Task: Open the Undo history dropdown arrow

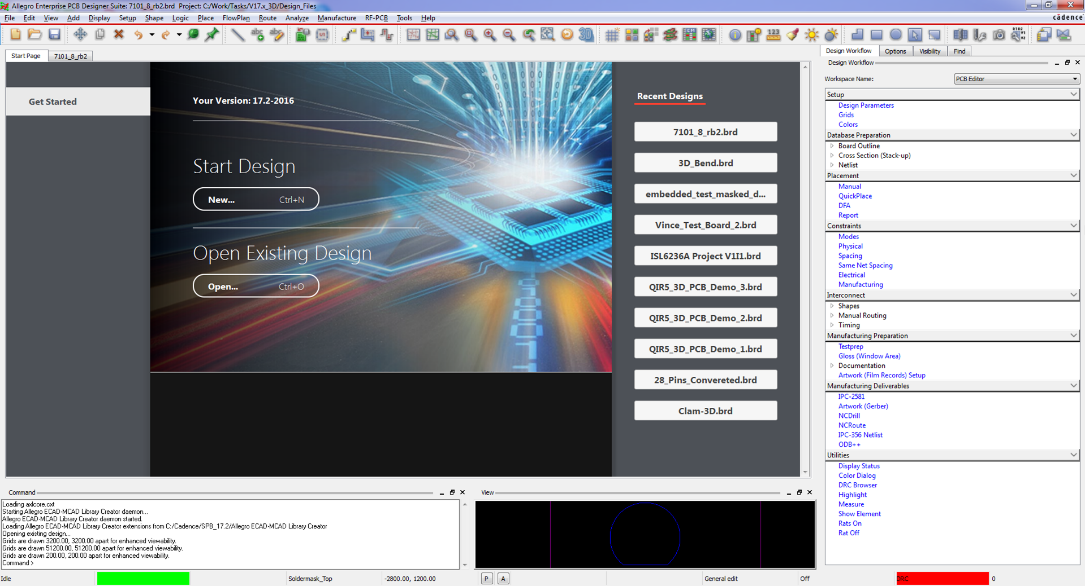Action: coord(152,35)
